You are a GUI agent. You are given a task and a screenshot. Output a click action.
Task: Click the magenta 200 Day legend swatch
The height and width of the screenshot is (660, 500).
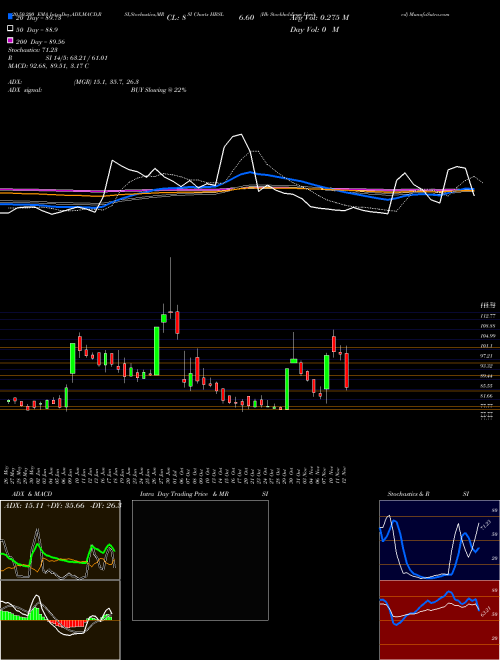pyautogui.click(x=10, y=41)
